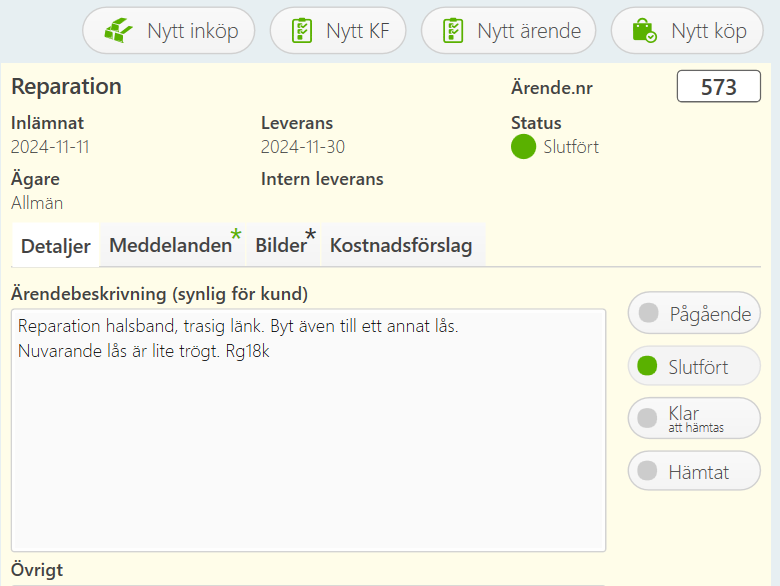Set status to Pågående
Screen dimensions: 780x586
click(694, 313)
